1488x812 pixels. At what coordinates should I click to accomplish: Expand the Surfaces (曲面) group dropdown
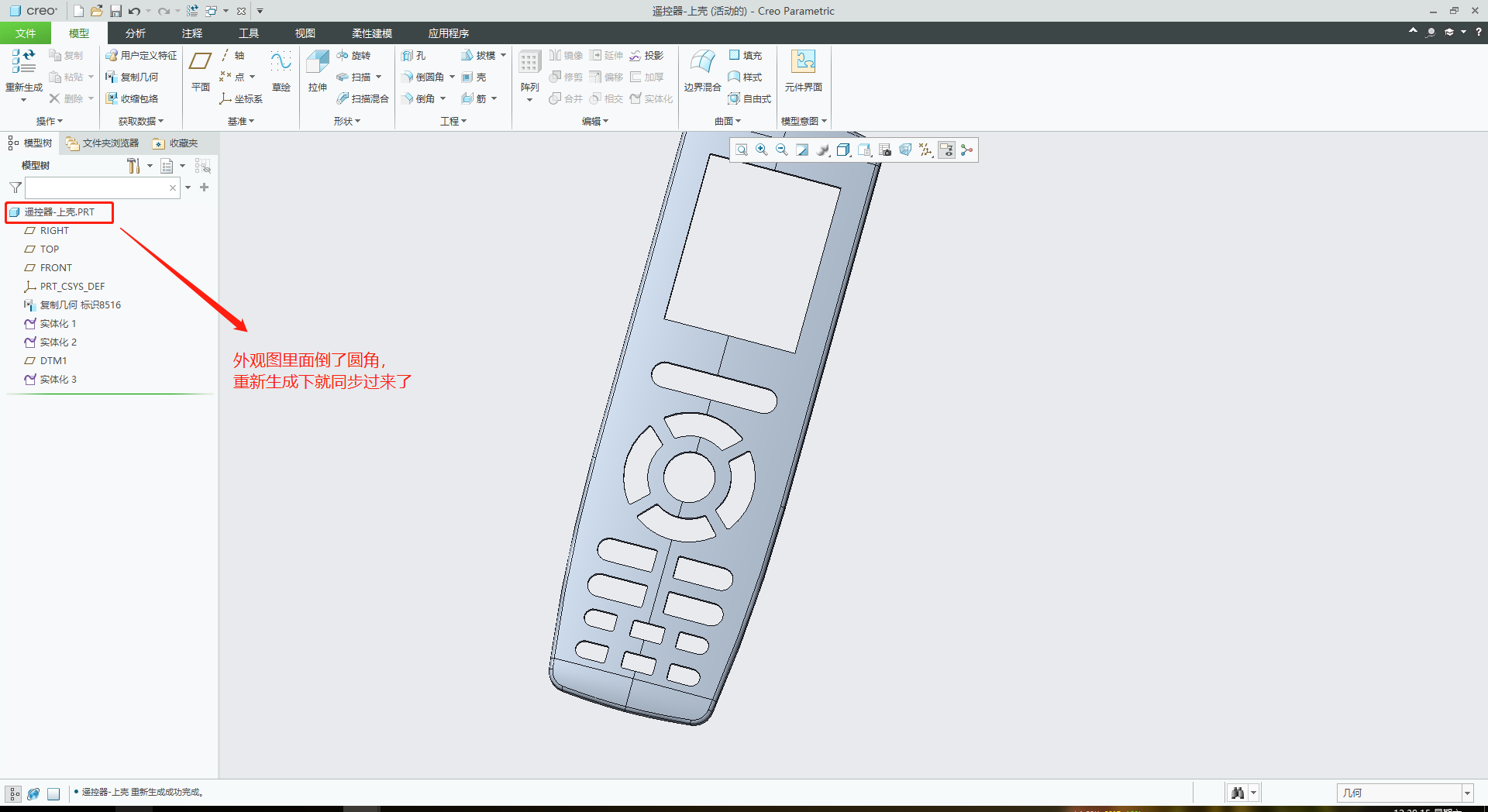tap(728, 121)
